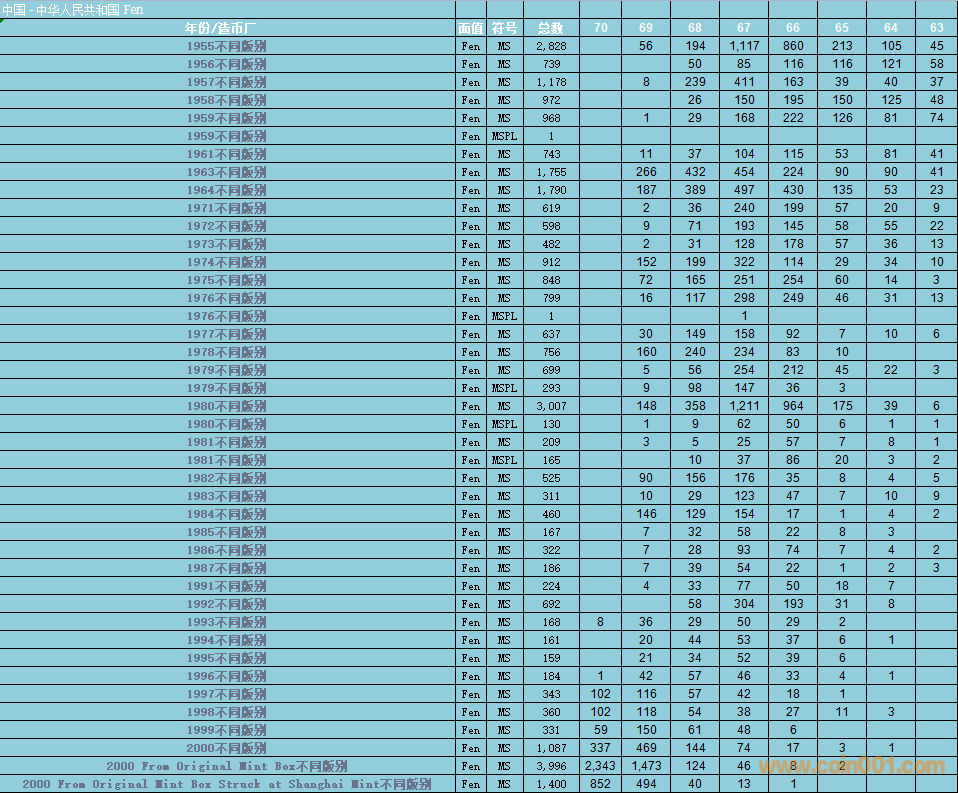The image size is (958, 793).
Task: Open the 1964不同版别 row link
Action: point(226,190)
